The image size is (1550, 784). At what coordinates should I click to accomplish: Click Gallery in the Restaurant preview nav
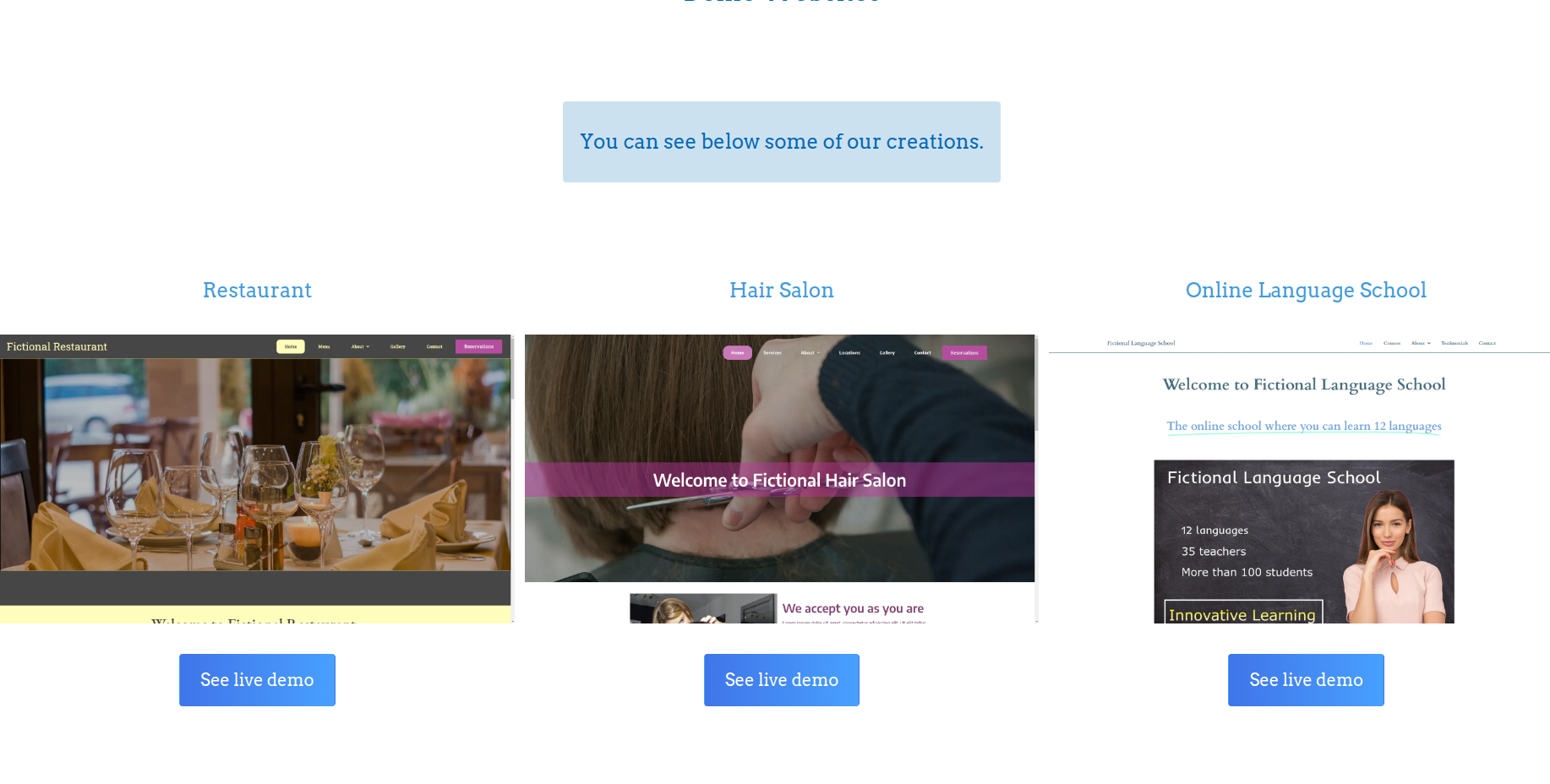tap(398, 346)
